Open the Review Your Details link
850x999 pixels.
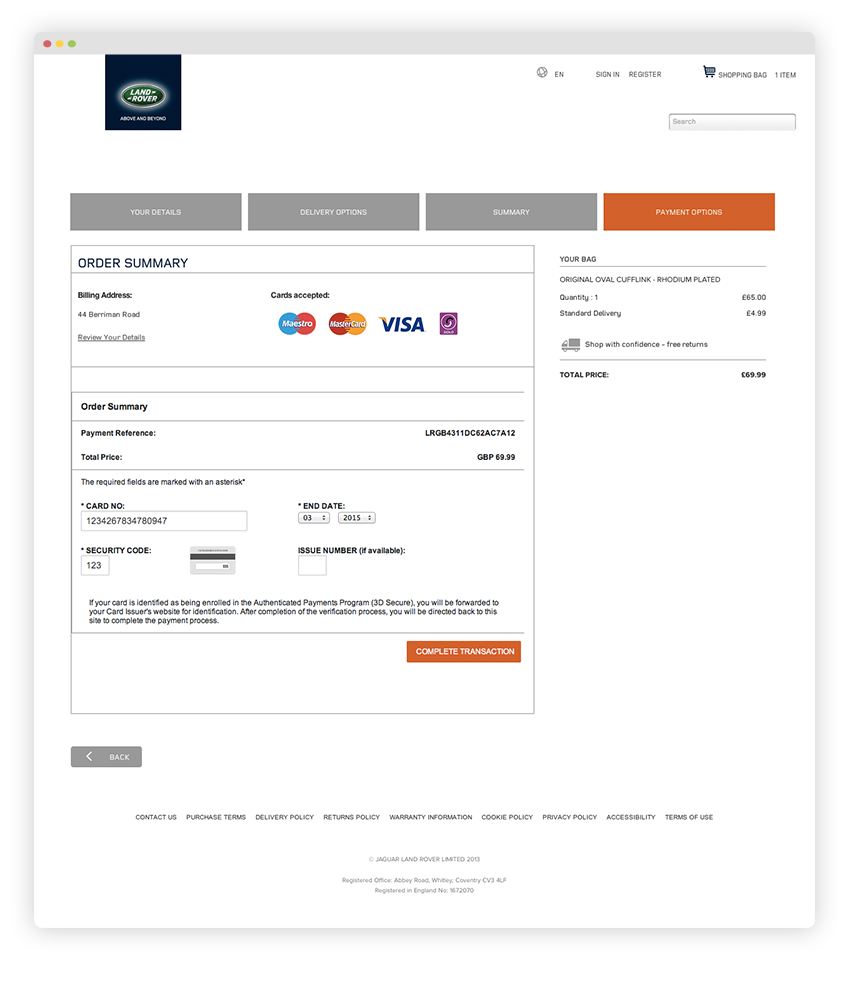tap(112, 338)
